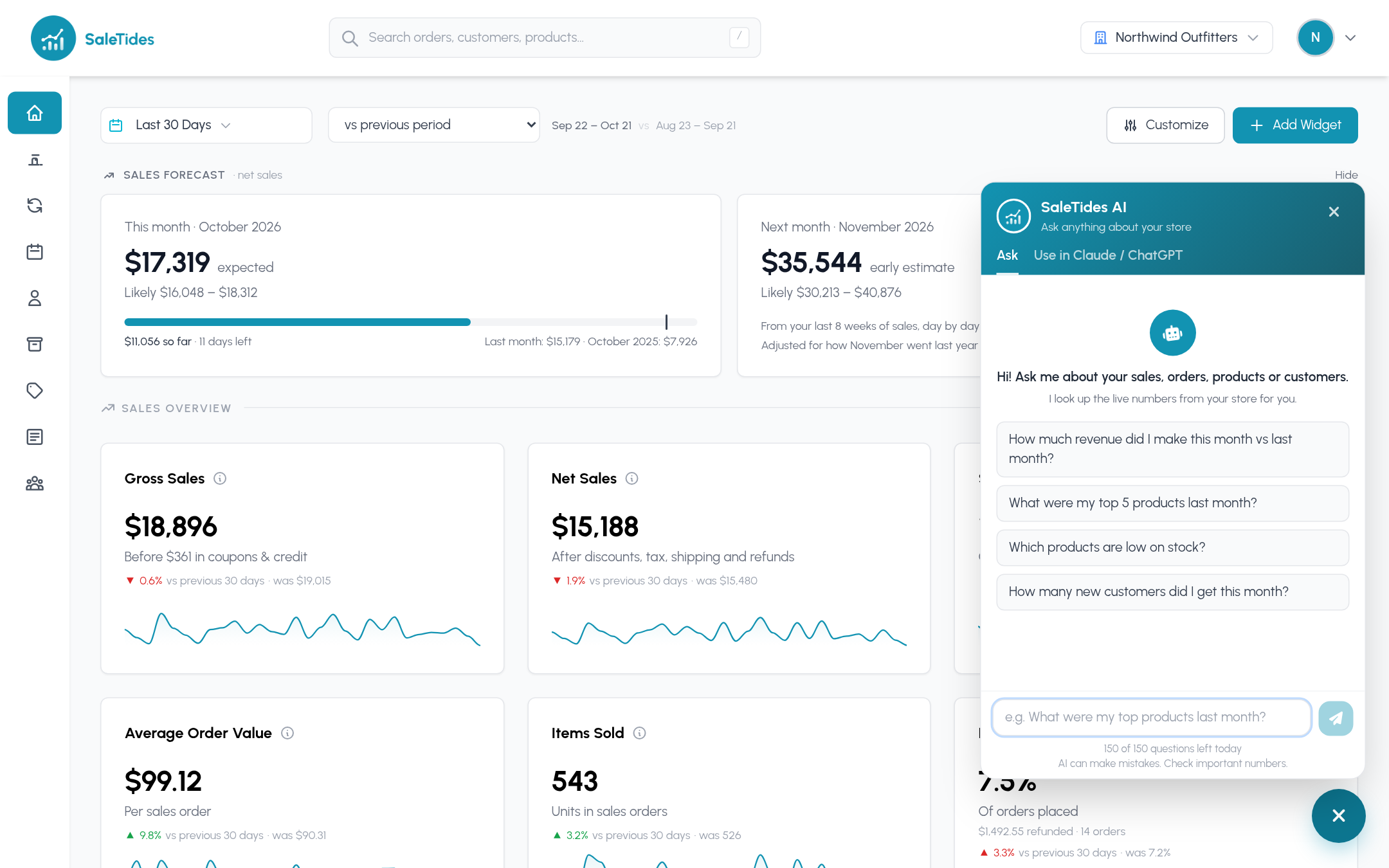Viewport: 1389px width, 868px height.
Task: Expand the account menu chevron
Action: (x=1350, y=38)
